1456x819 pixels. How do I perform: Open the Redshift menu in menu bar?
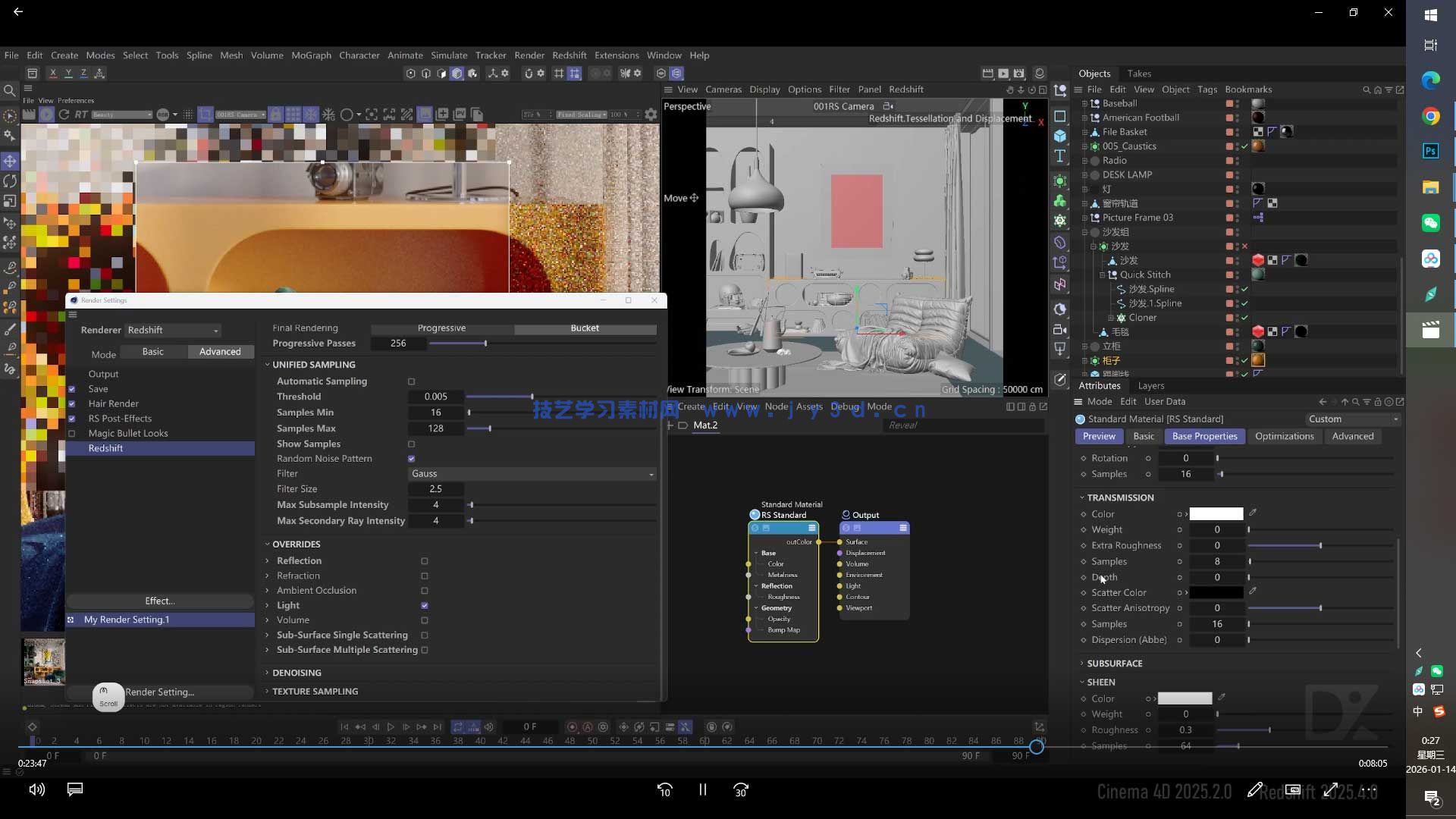point(569,55)
